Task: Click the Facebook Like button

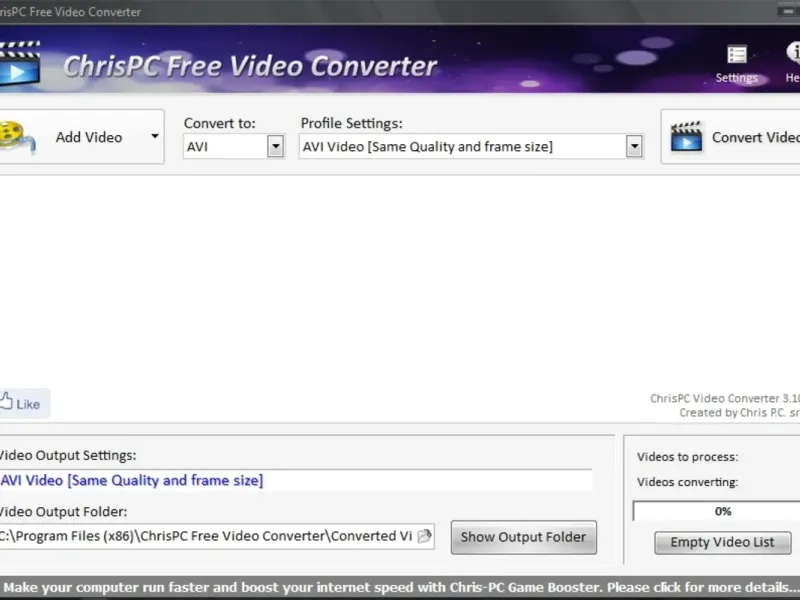Action: (x=24, y=404)
